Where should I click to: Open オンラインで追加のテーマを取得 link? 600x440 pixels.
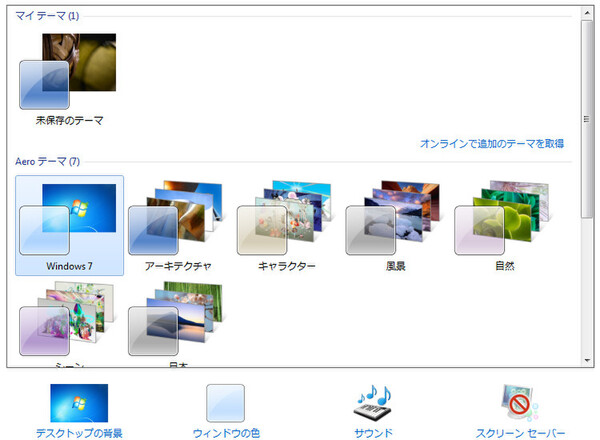[492, 144]
